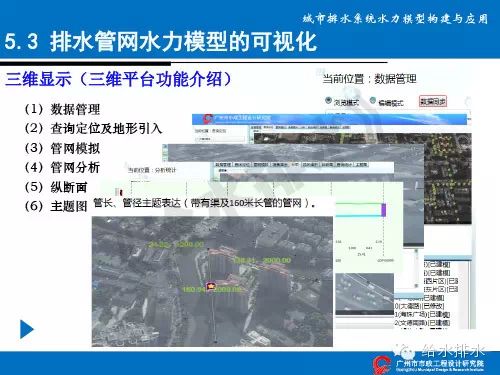500x375 pixels.
Task: Click the list item (4) 管网分析
Action: [x=62, y=167]
